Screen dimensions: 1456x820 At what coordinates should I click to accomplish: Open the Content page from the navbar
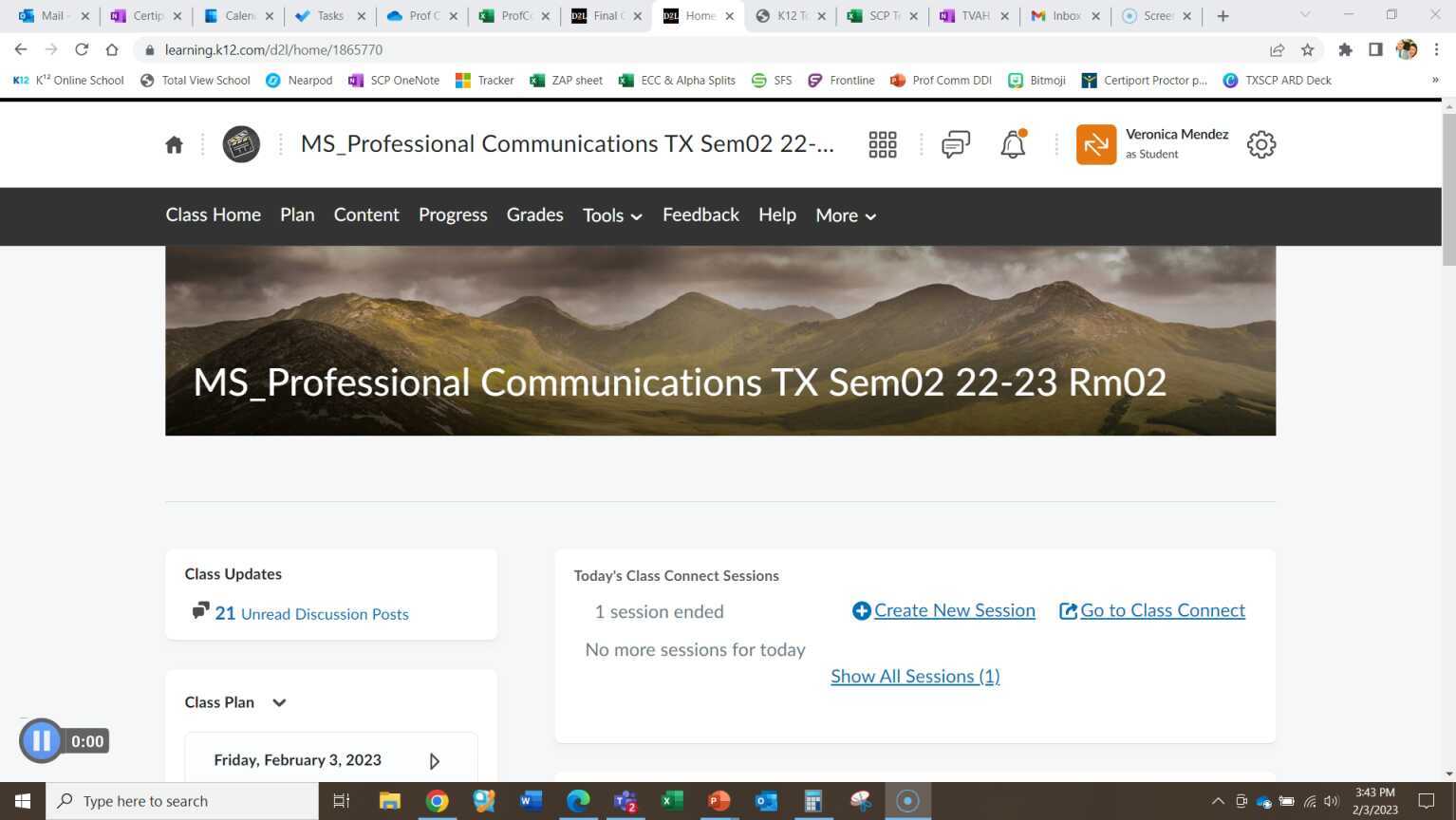[x=366, y=214]
